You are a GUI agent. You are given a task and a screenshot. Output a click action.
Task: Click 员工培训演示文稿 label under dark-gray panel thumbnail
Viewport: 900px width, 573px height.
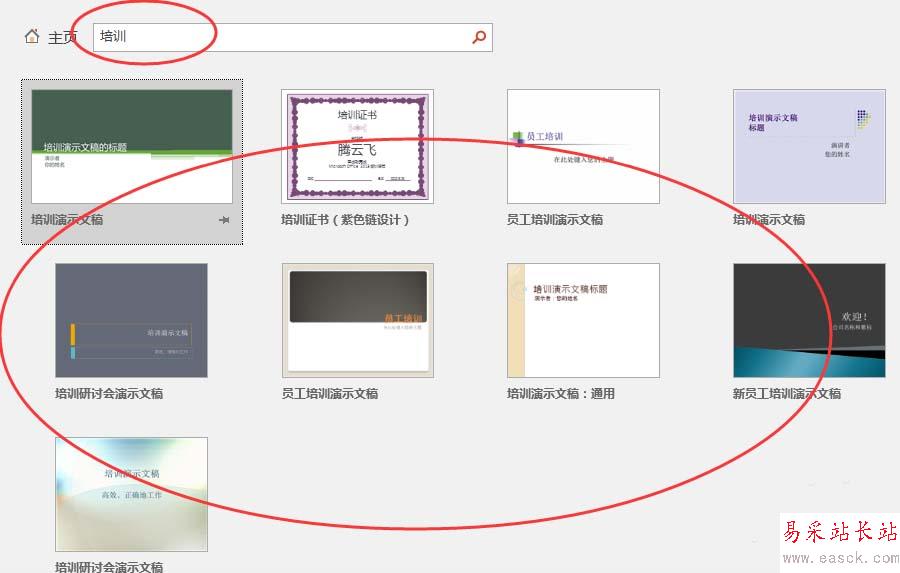[329, 394]
